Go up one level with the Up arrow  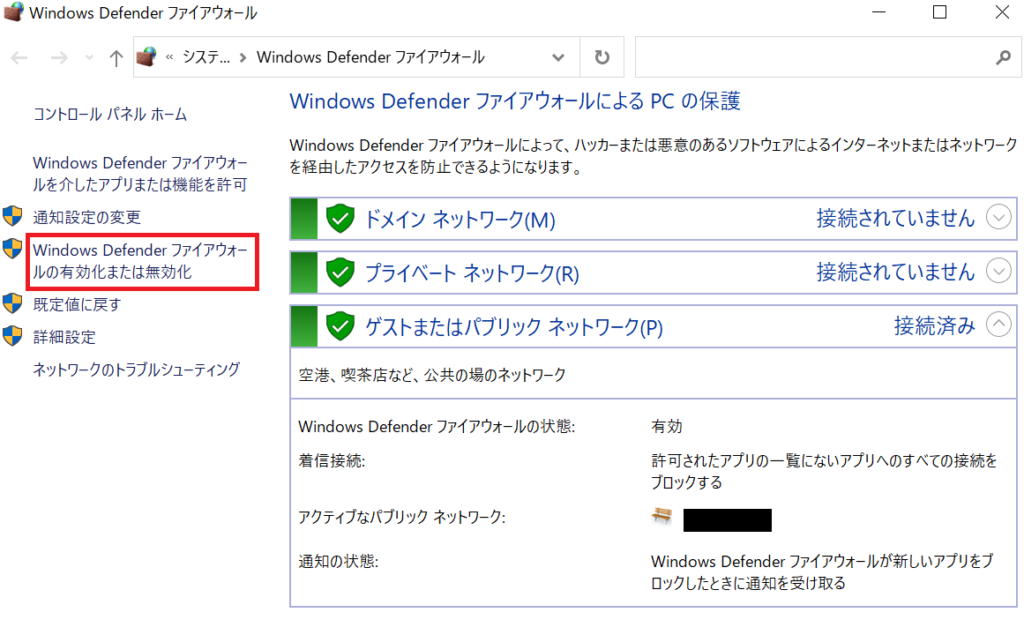(116, 58)
